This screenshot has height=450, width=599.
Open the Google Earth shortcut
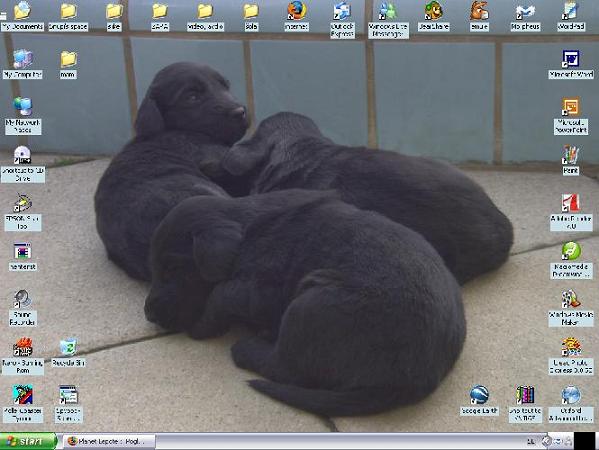click(x=479, y=400)
